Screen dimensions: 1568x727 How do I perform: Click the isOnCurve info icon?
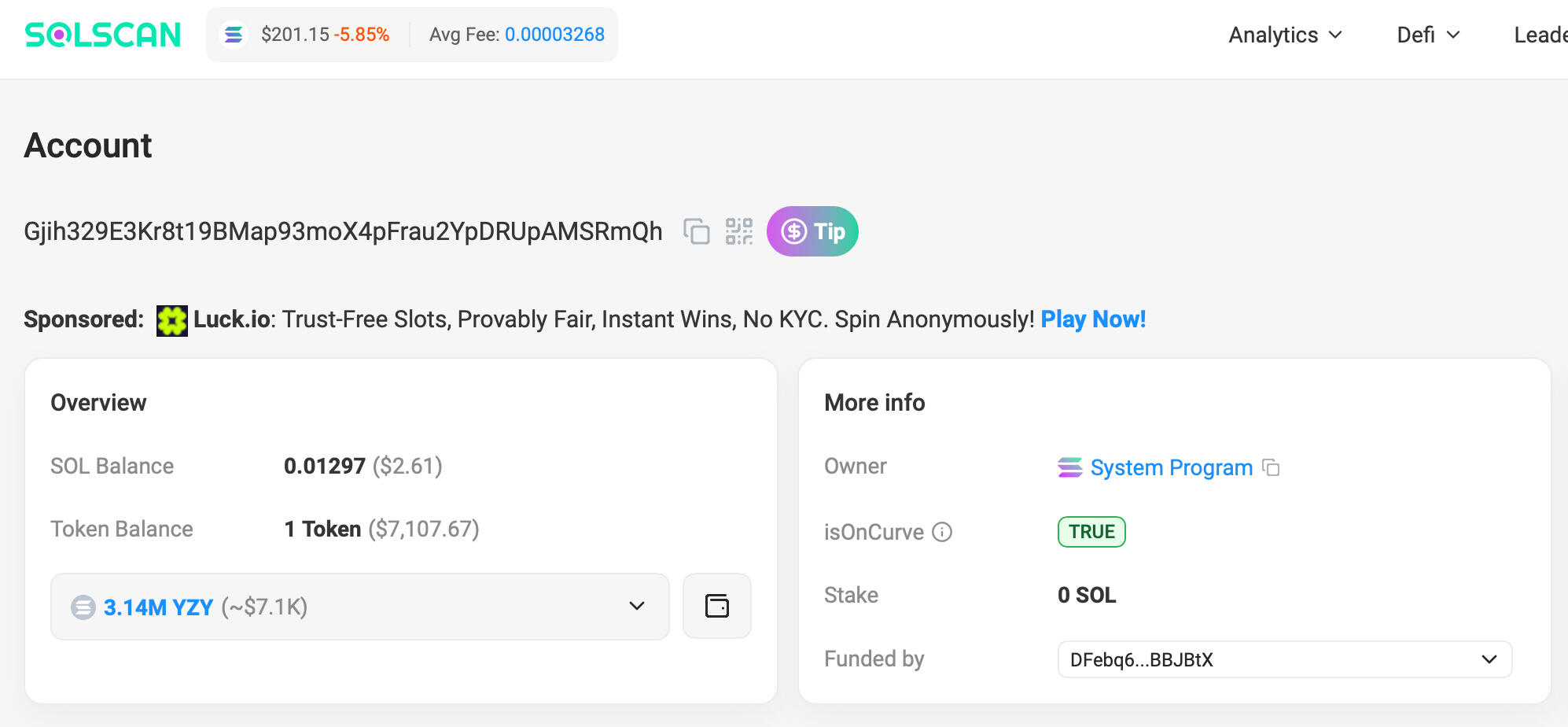(x=942, y=533)
